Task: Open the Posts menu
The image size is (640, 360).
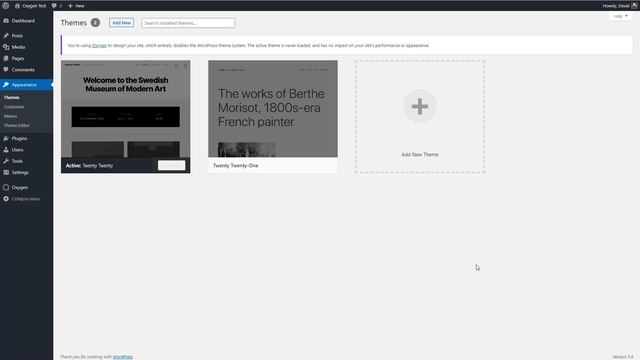Action: (17, 36)
